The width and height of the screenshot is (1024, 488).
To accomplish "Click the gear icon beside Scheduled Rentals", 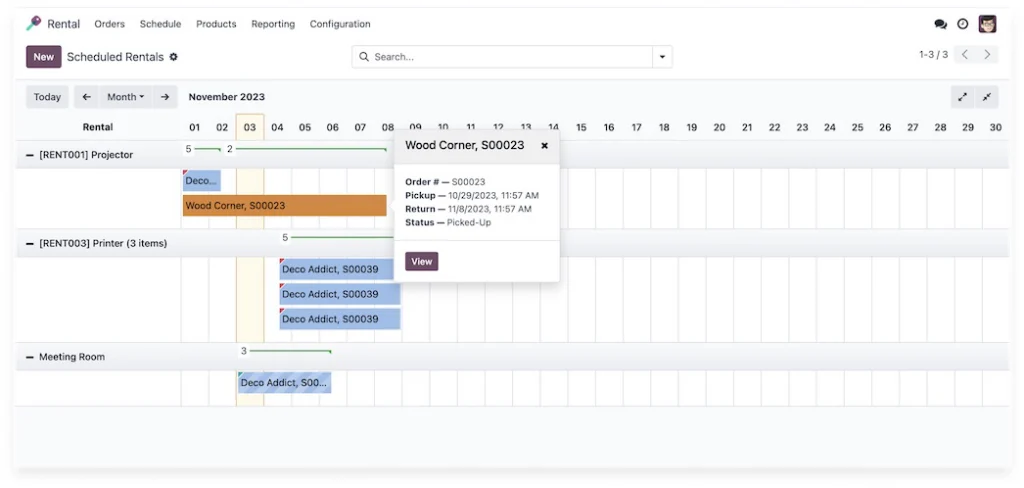I will pos(173,57).
